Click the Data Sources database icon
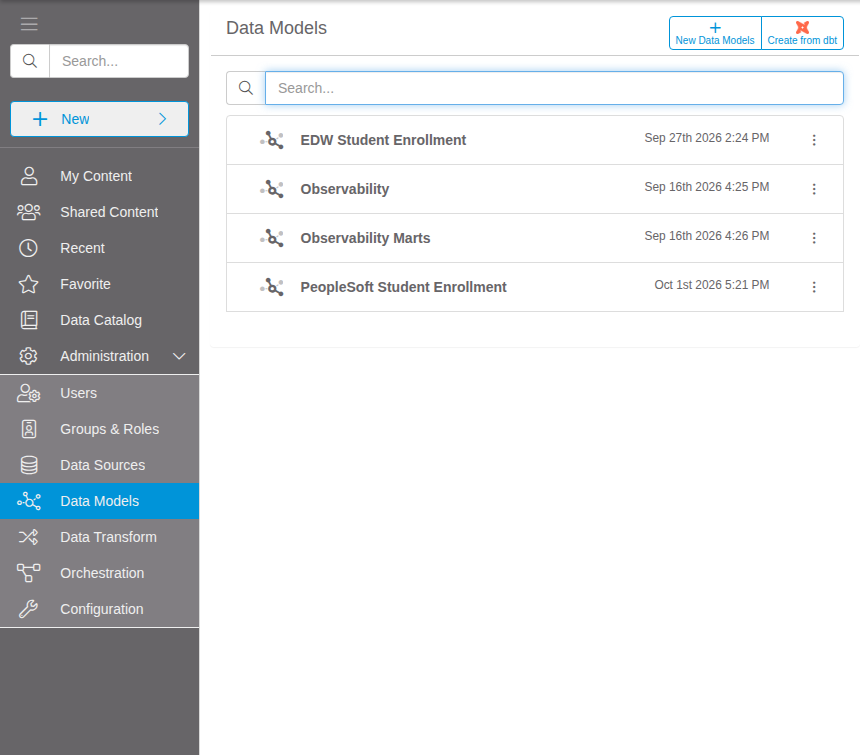 tap(29, 465)
